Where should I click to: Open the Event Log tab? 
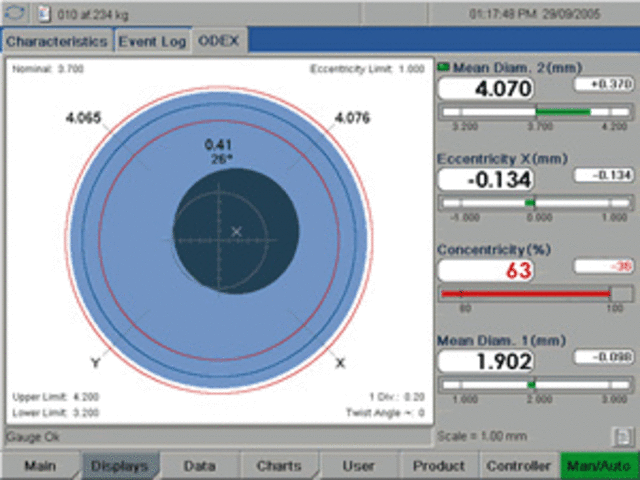click(x=151, y=42)
